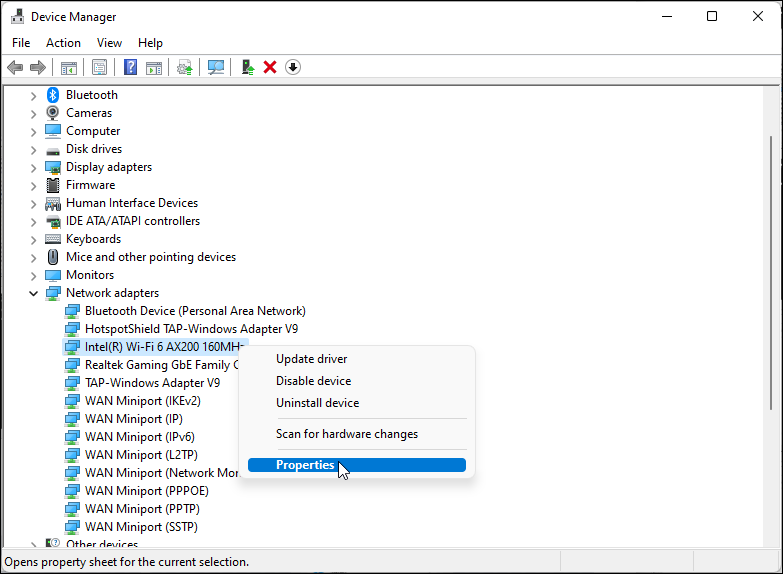783x574 pixels.
Task: Open the View menu
Action: coord(109,43)
